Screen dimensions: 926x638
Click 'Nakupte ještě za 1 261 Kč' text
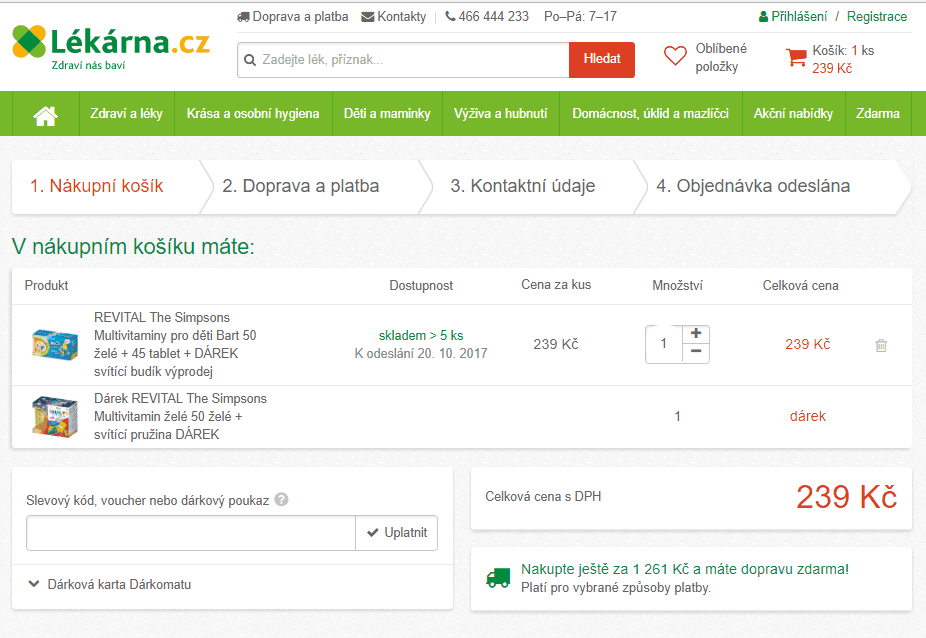684,569
